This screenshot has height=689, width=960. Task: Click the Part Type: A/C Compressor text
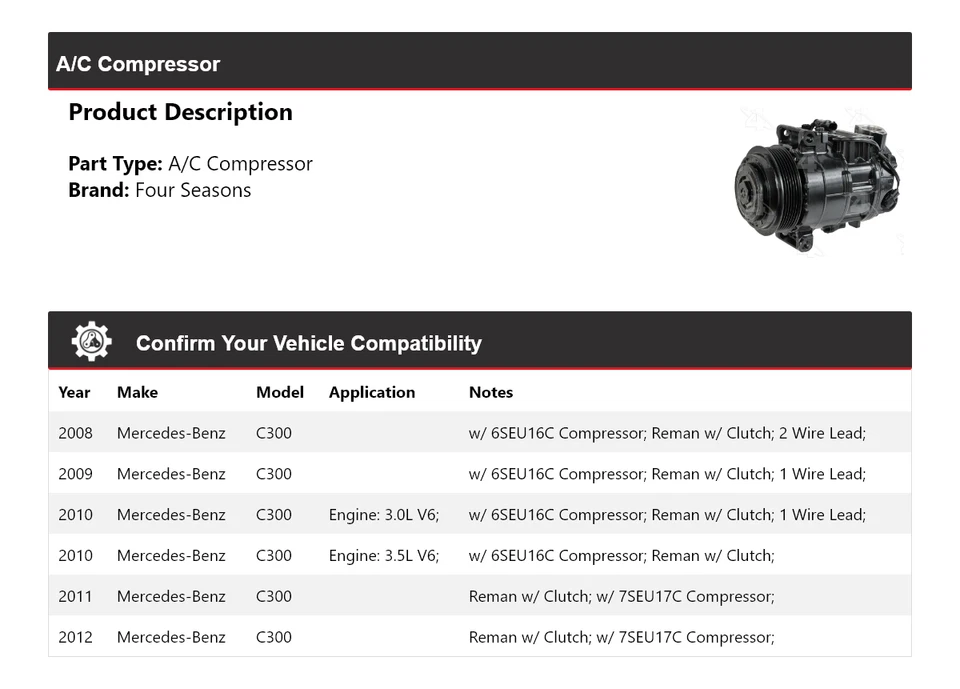[190, 164]
